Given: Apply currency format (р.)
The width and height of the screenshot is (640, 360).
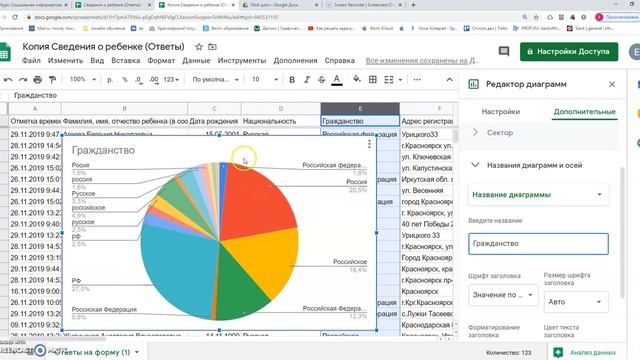Looking at the screenshot, I should [x=110, y=80].
